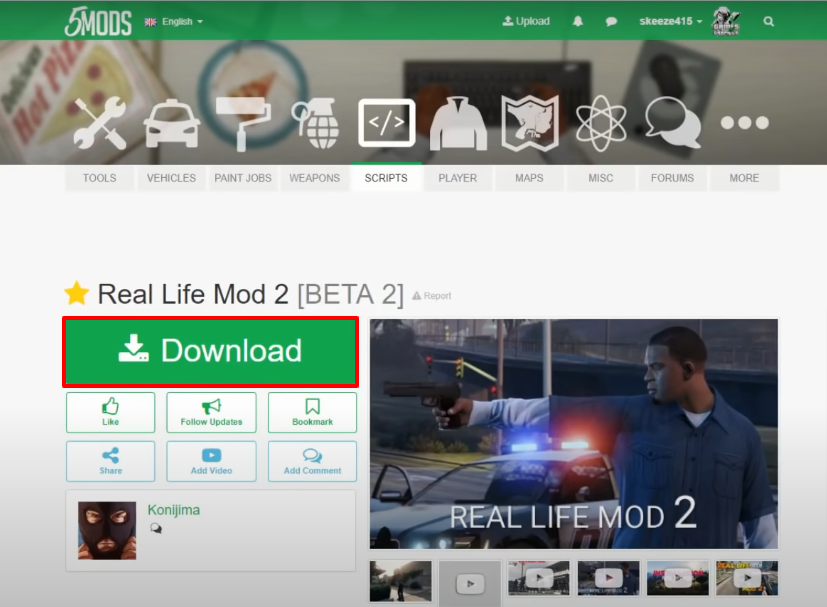Select the SCRIPTS tab
Screen dimensions: 827x607
point(387,178)
